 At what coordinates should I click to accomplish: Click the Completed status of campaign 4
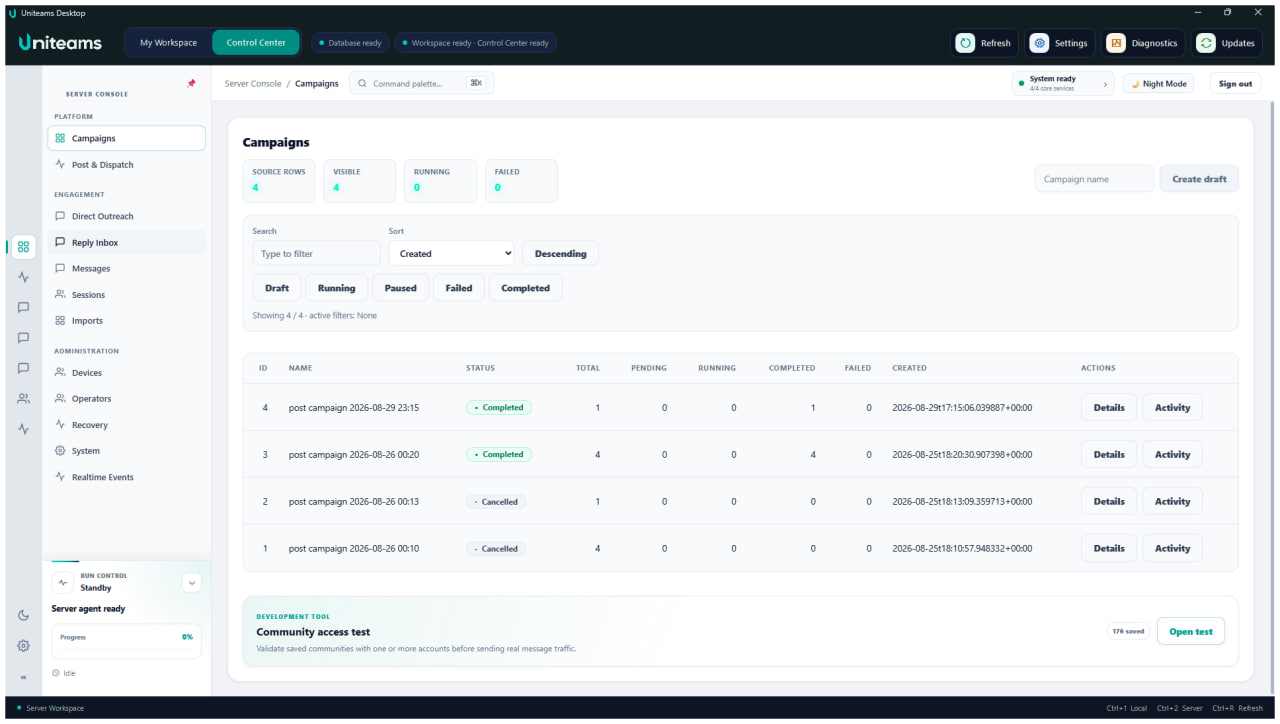(499, 408)
